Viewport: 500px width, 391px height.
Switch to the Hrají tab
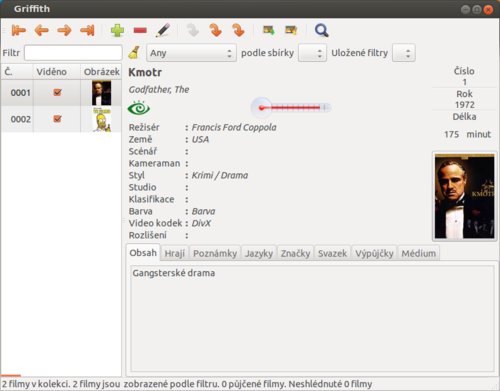(175, 253)
